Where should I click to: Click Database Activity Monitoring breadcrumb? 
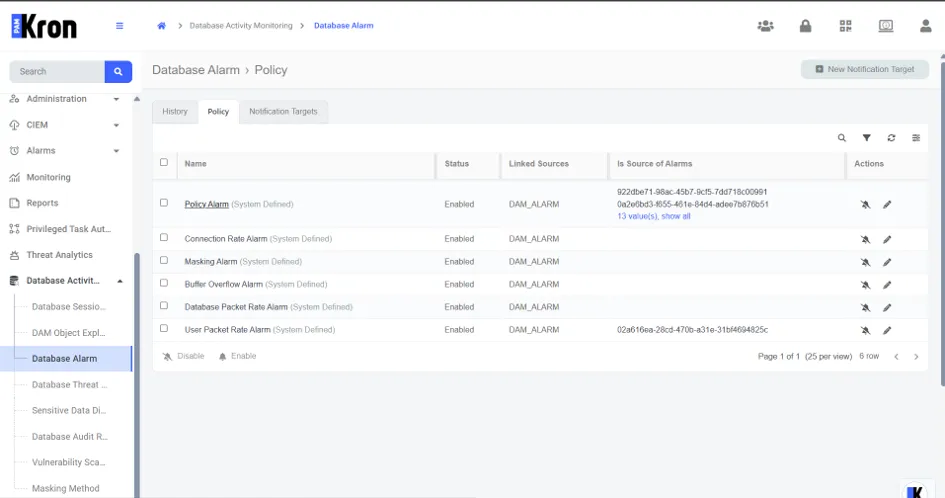pyautogui.click(x=241, y=26)
